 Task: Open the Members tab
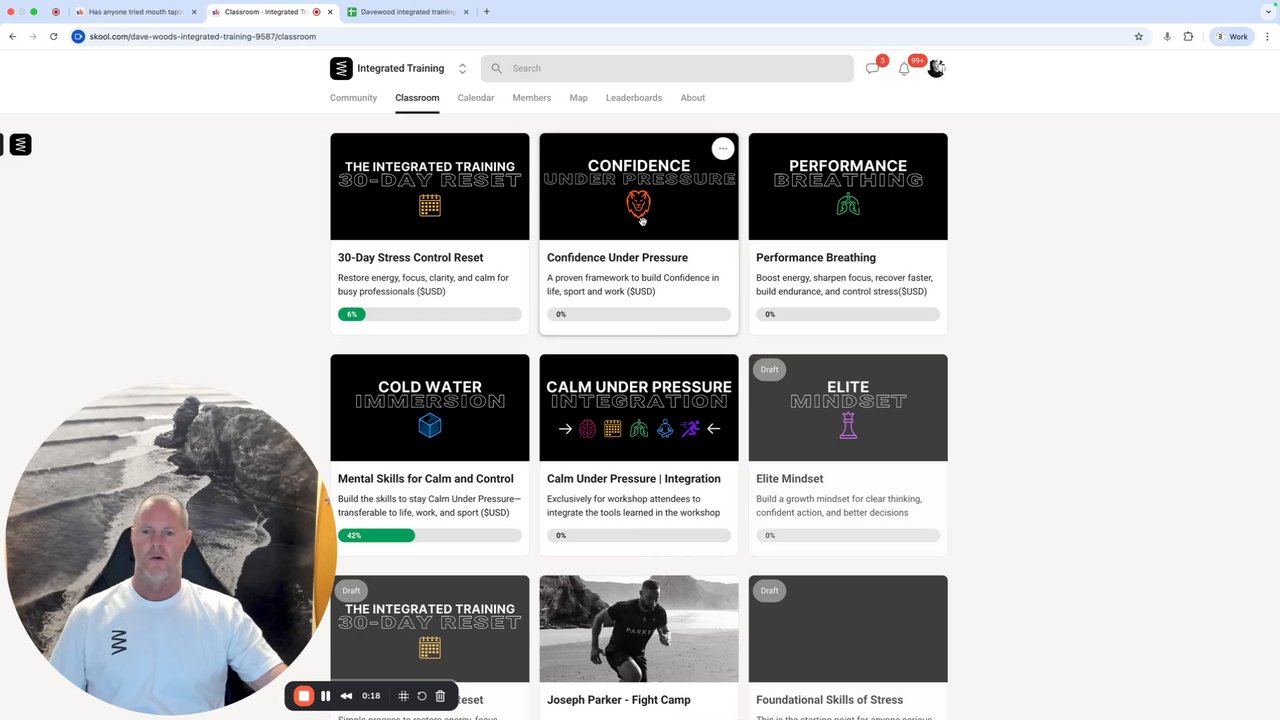532,98
